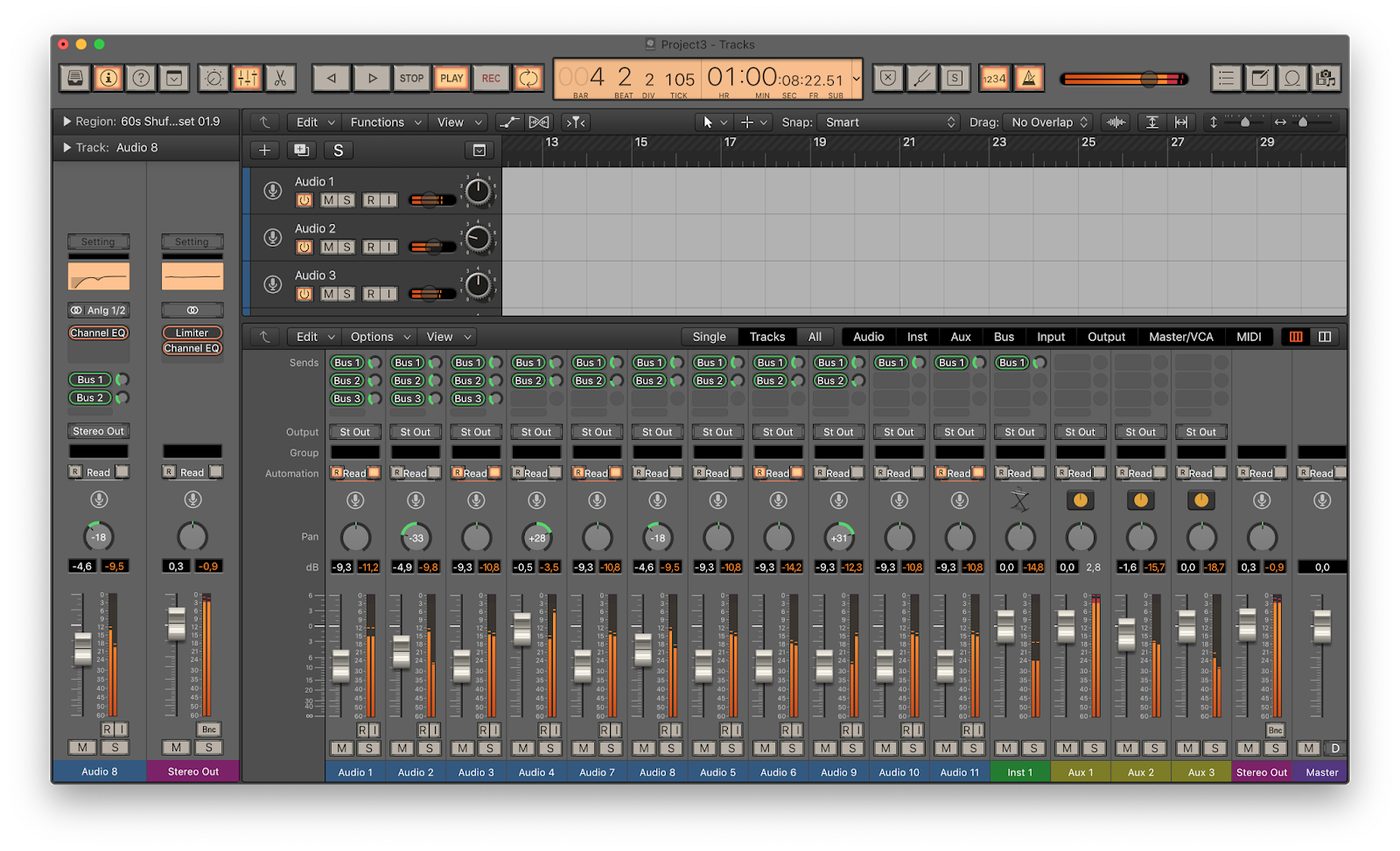Click the Replace mode button with X shield

pyautogui.click(x=888, y=78)
